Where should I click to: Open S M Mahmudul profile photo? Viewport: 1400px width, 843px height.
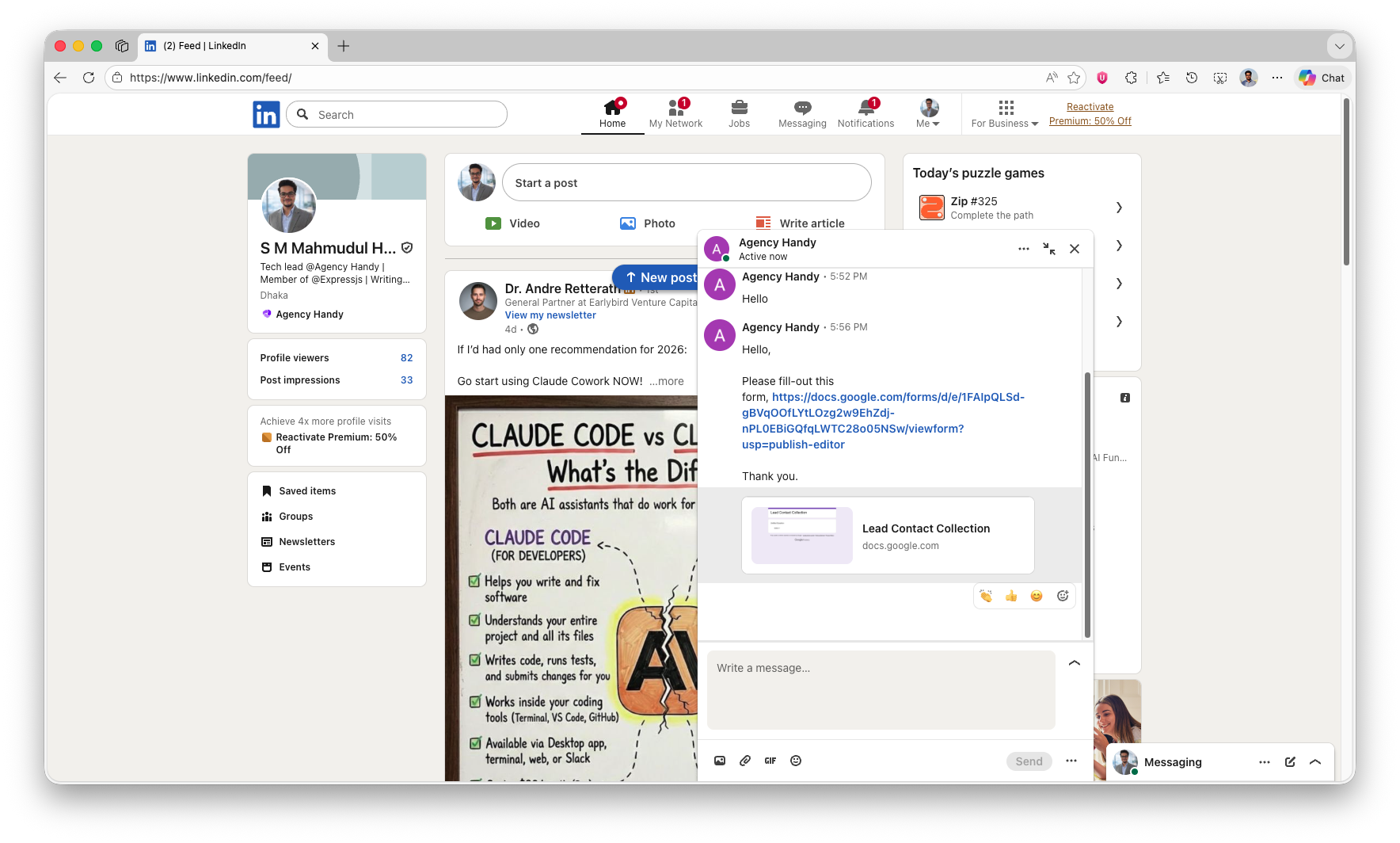click(x=289, y=205)
